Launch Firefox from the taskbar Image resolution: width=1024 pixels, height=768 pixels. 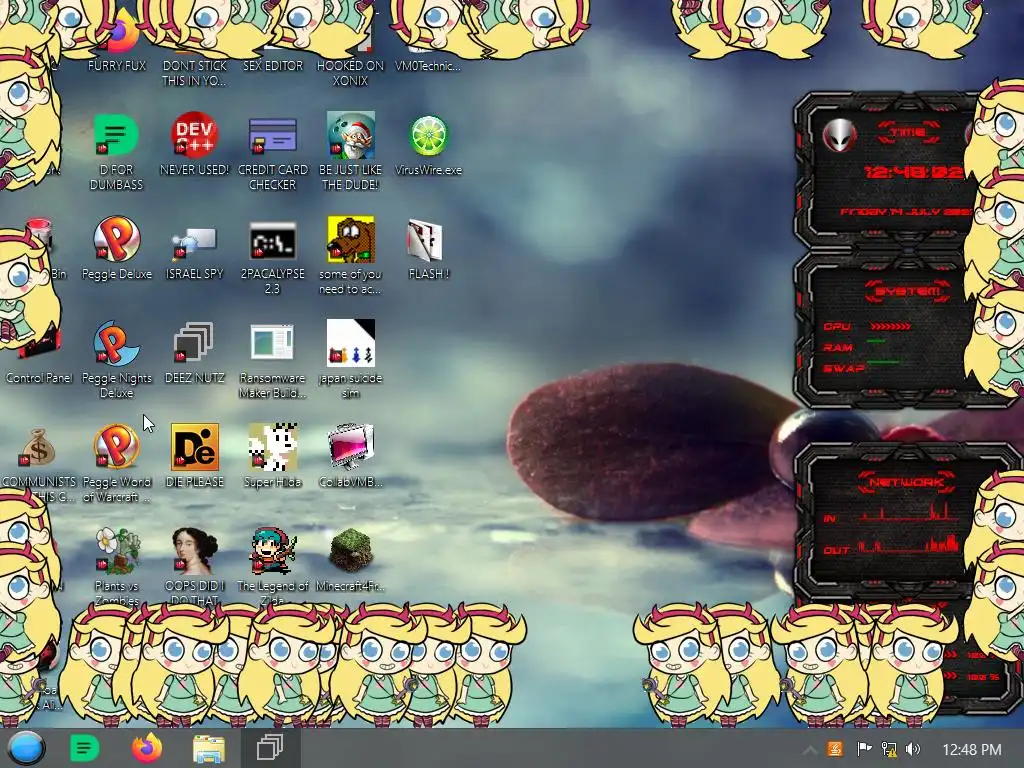coord(147,748)
